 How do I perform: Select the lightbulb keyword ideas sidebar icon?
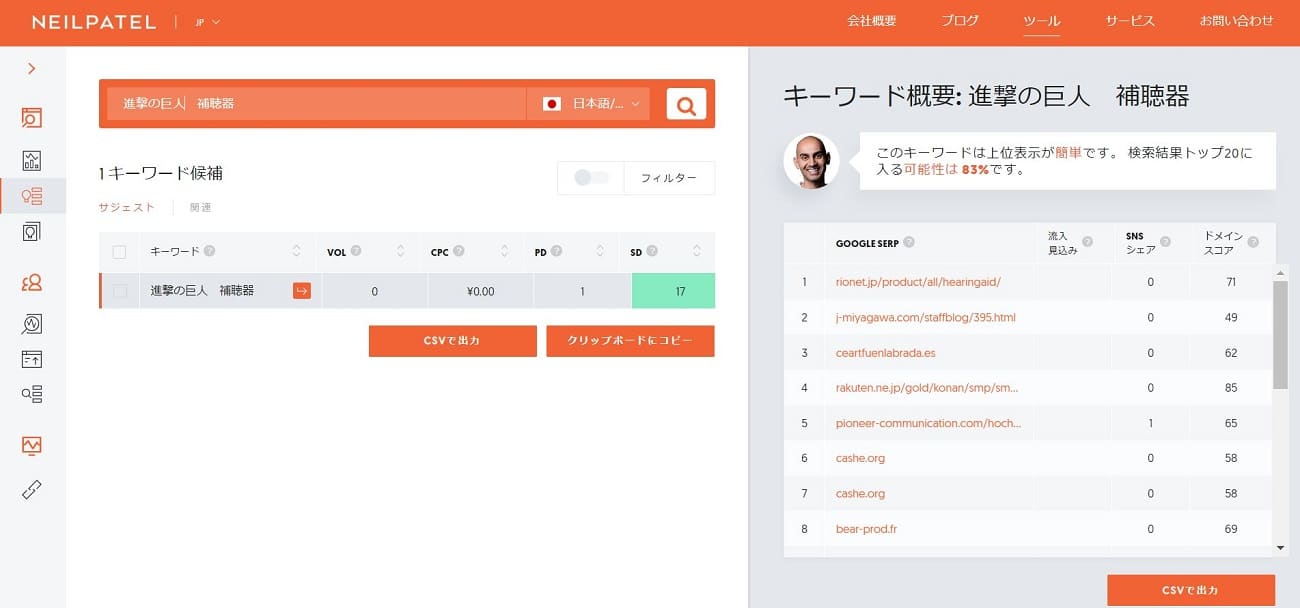pyautogui.click(x=32, y=195)
